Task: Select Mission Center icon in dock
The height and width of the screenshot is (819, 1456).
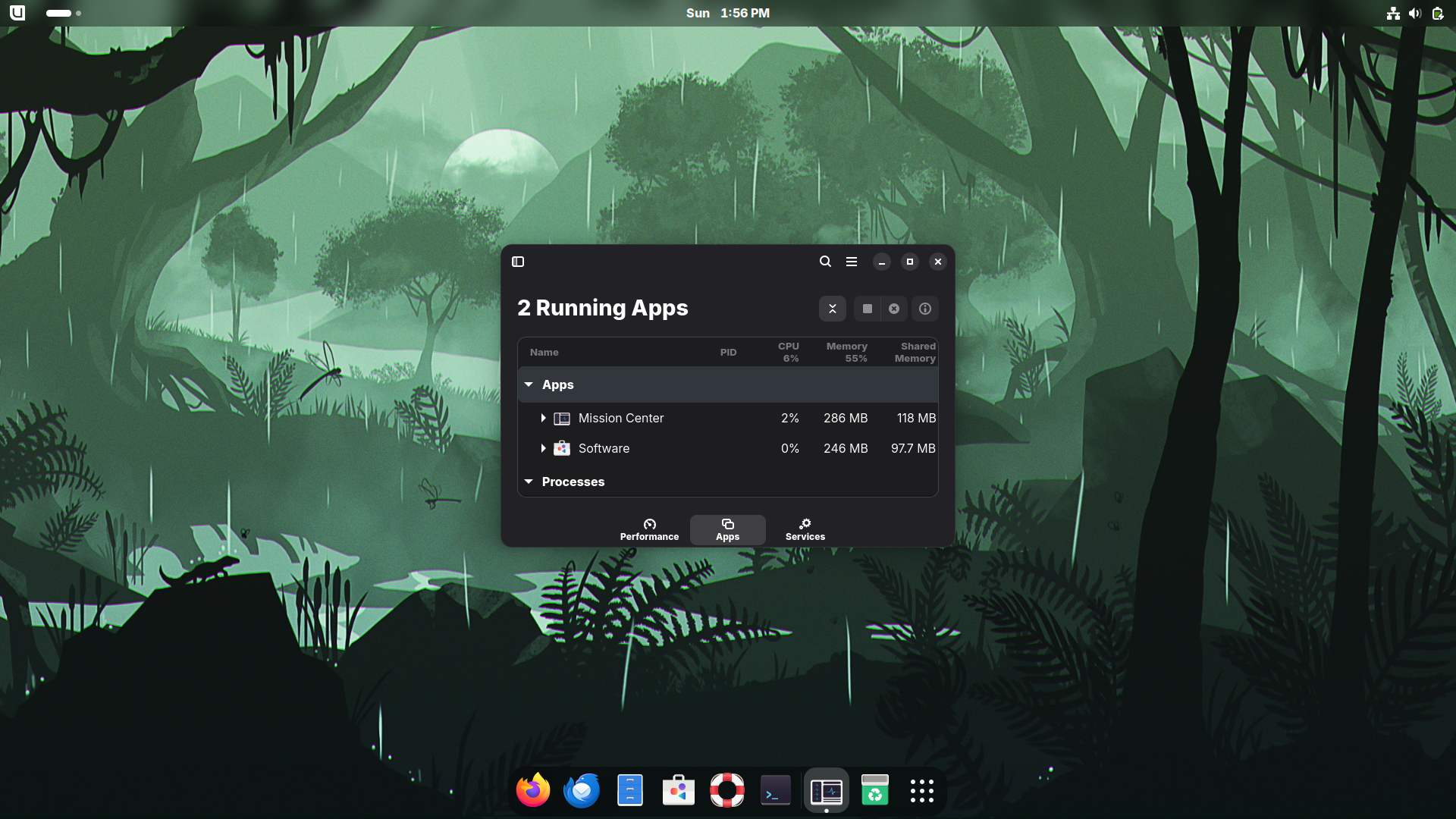Action: (827, 791)
